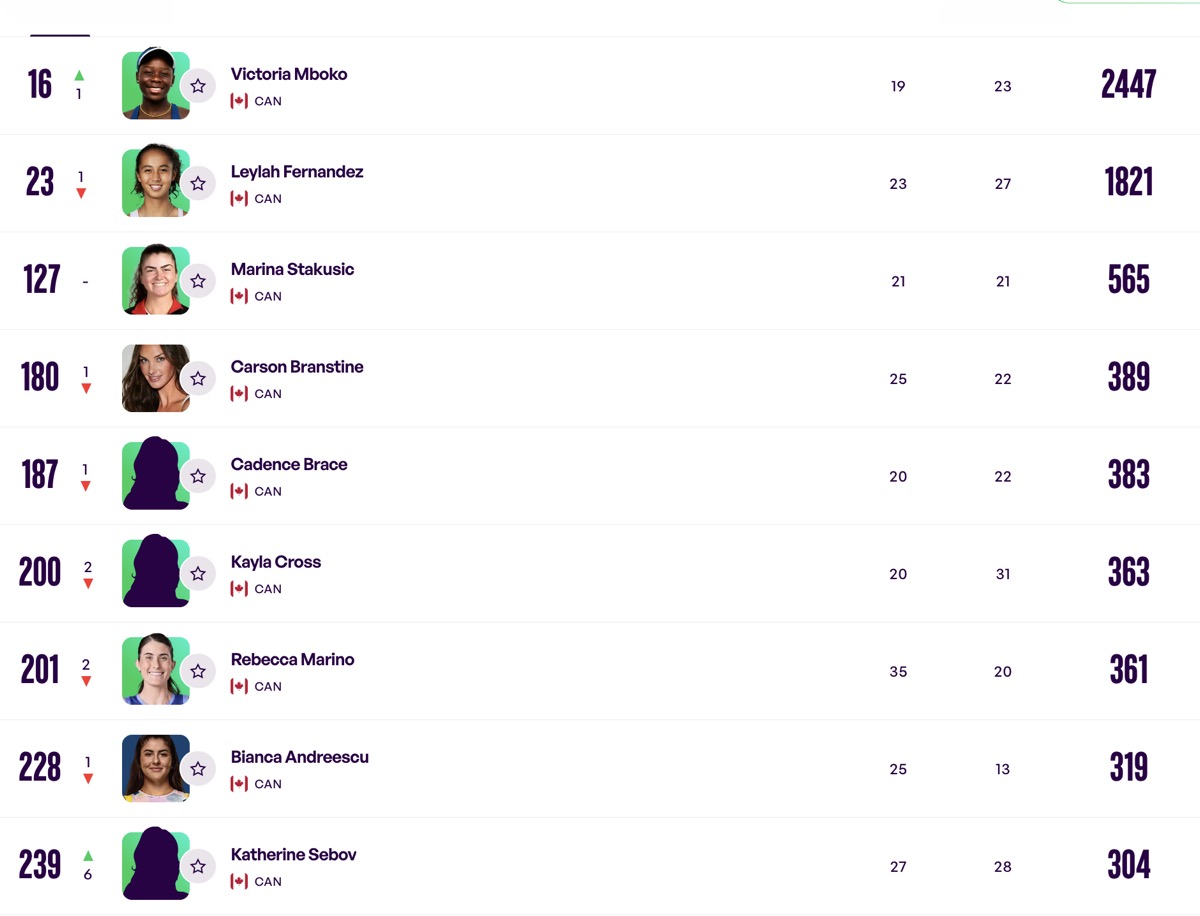Click Marina Stakusic's player photo

click(155, 280)
